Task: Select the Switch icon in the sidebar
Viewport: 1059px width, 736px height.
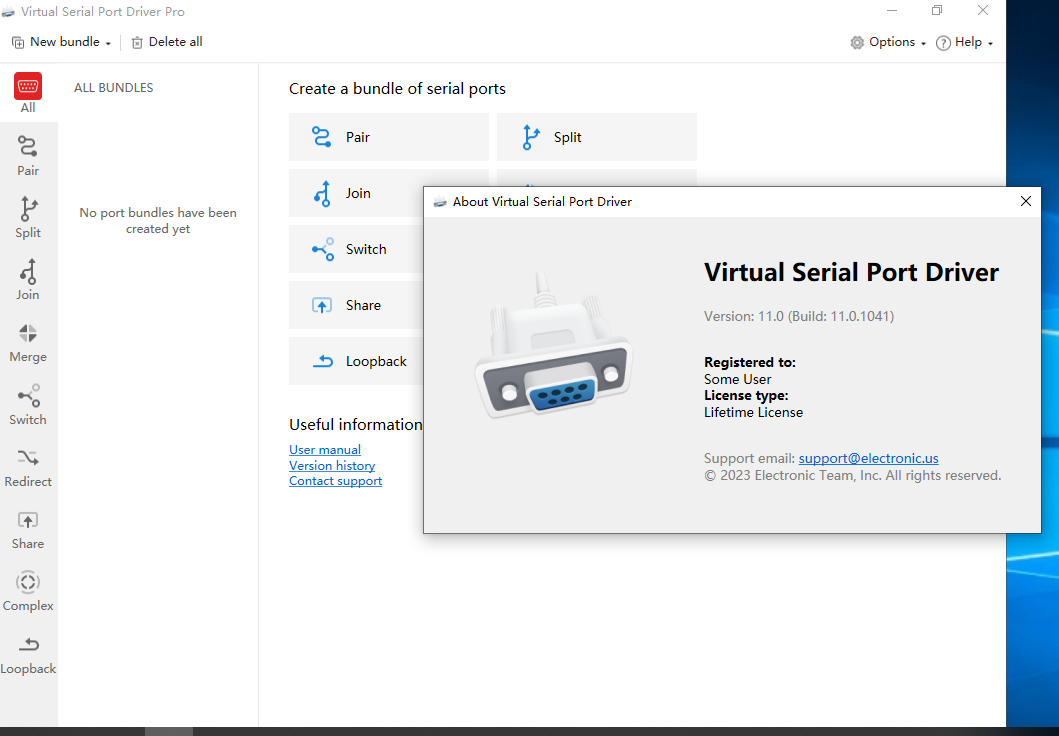Action: (x=27, y=403)
